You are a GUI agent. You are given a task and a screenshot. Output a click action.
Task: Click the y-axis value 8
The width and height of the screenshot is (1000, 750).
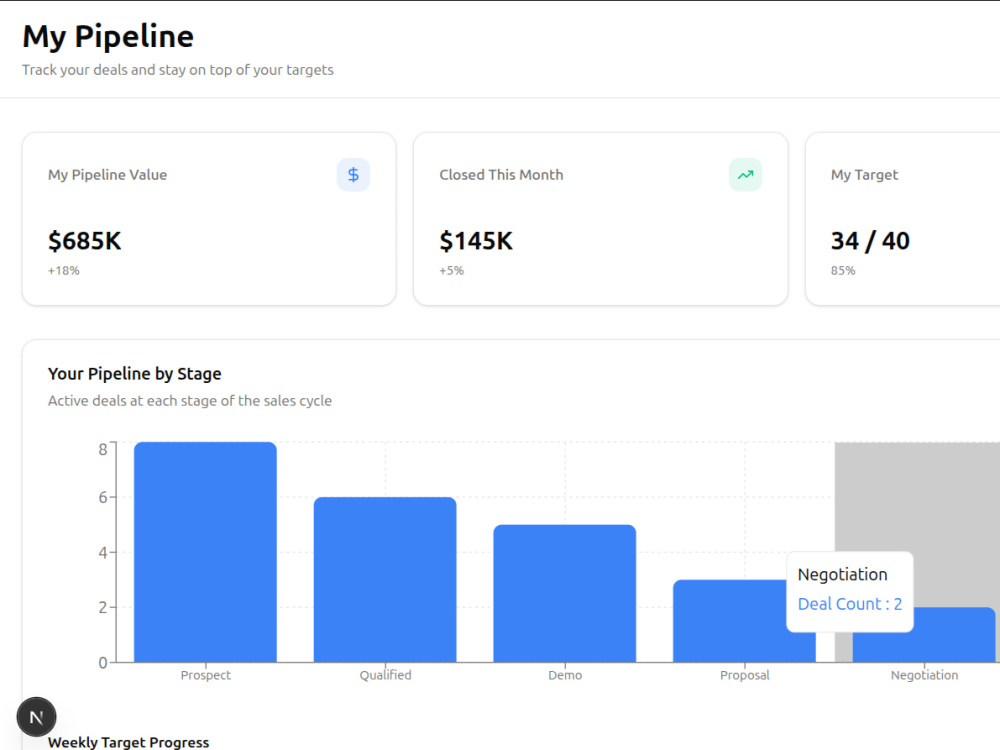click(103, 450)
